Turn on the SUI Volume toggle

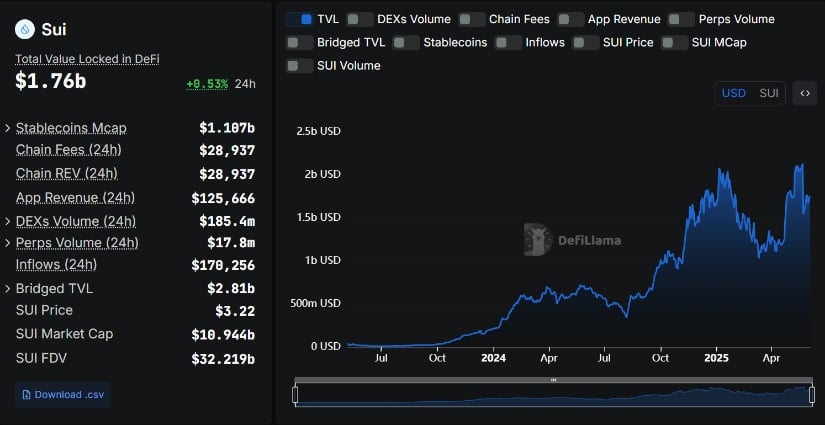(x=299, y=66)
